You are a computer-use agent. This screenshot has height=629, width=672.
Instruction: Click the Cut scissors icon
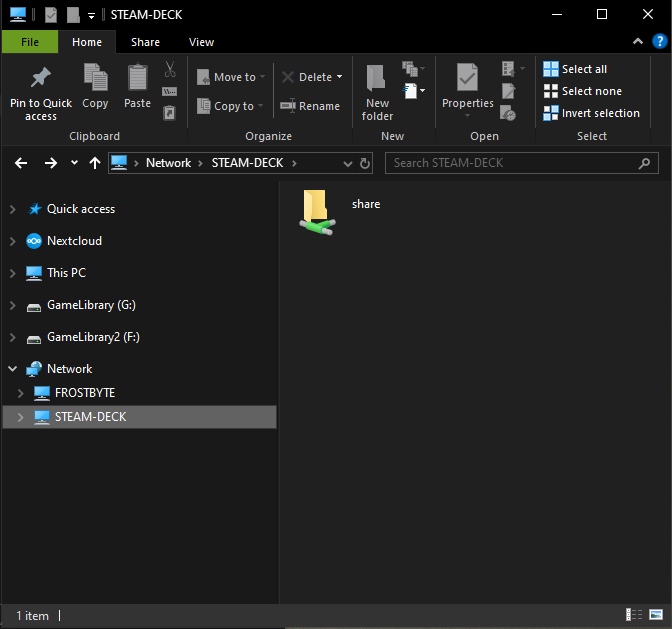170,69
